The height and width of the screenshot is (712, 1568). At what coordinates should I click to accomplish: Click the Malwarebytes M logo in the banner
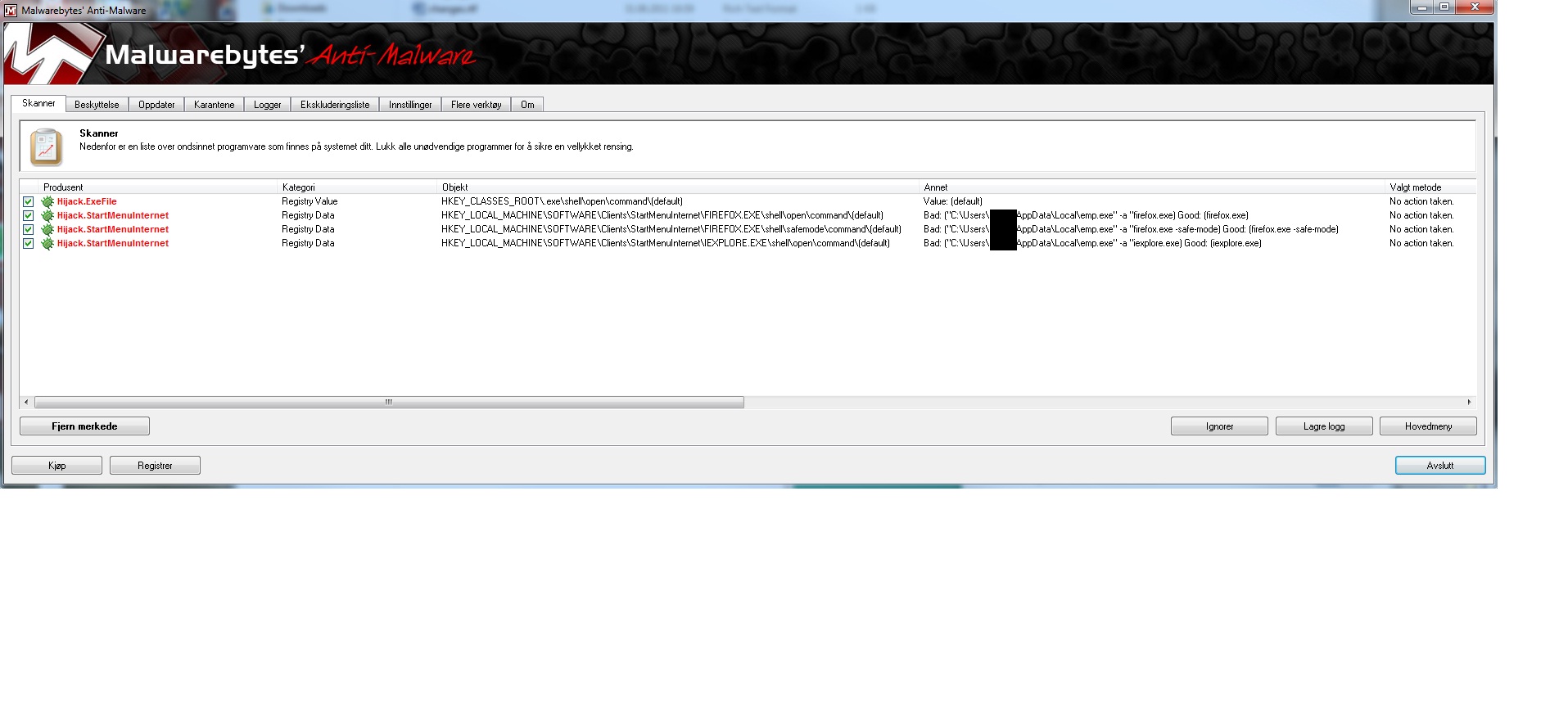(52, 54)
